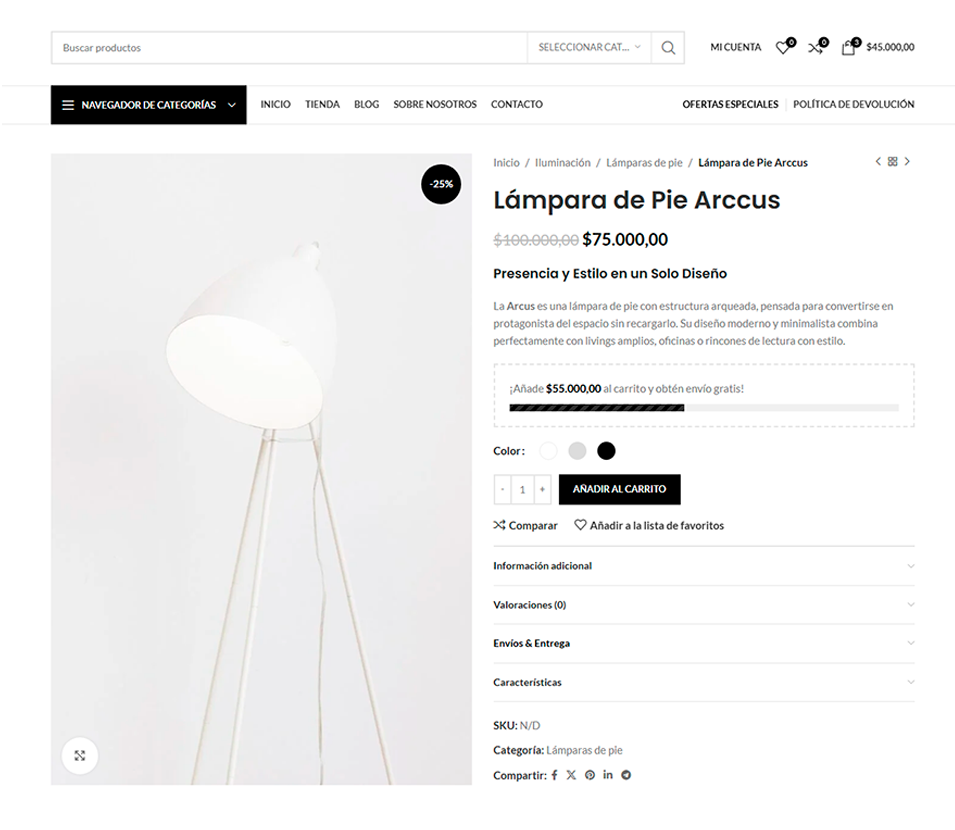Image resolution: width=955 pixels, height=830 pixels.
Task: Expand the Información adicional section
Action: (x=703, y=566)
